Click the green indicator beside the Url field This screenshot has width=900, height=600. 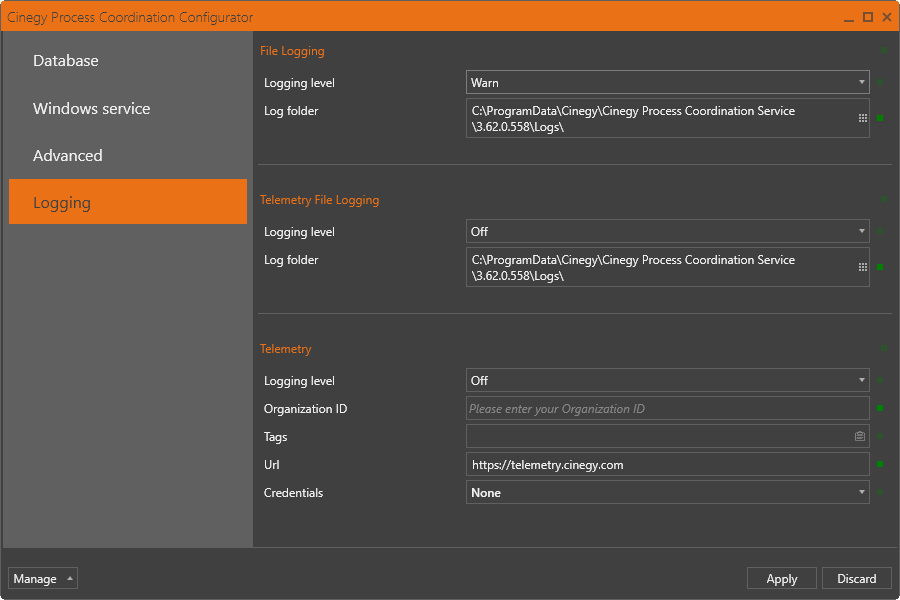click(x=880, y=464)
